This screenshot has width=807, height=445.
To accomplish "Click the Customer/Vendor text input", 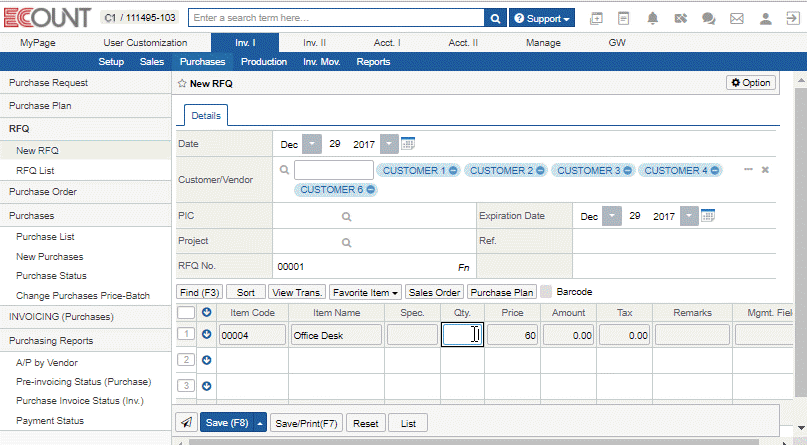I will click(x=334, y=170).
